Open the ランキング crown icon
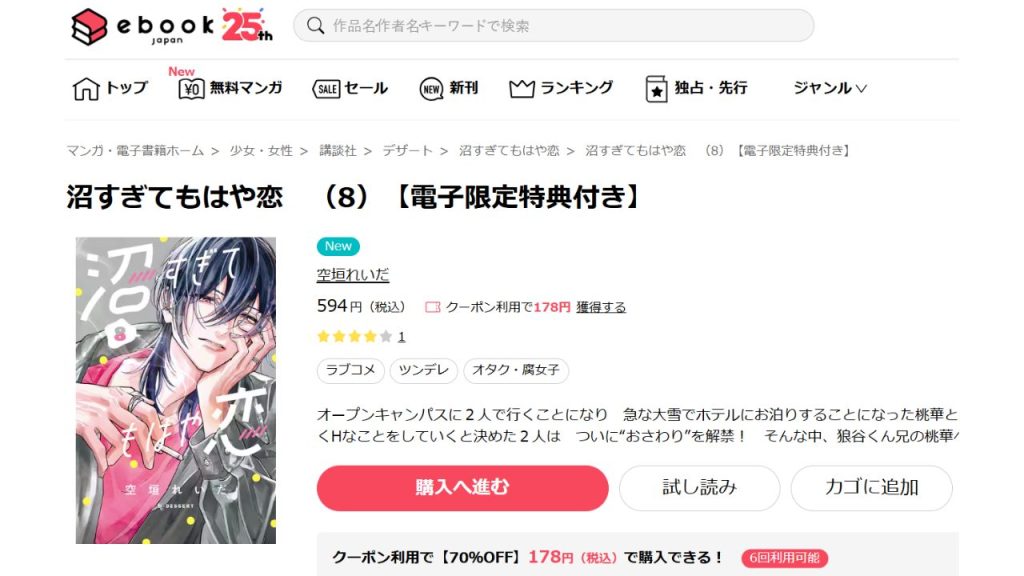 pos(522,88)
